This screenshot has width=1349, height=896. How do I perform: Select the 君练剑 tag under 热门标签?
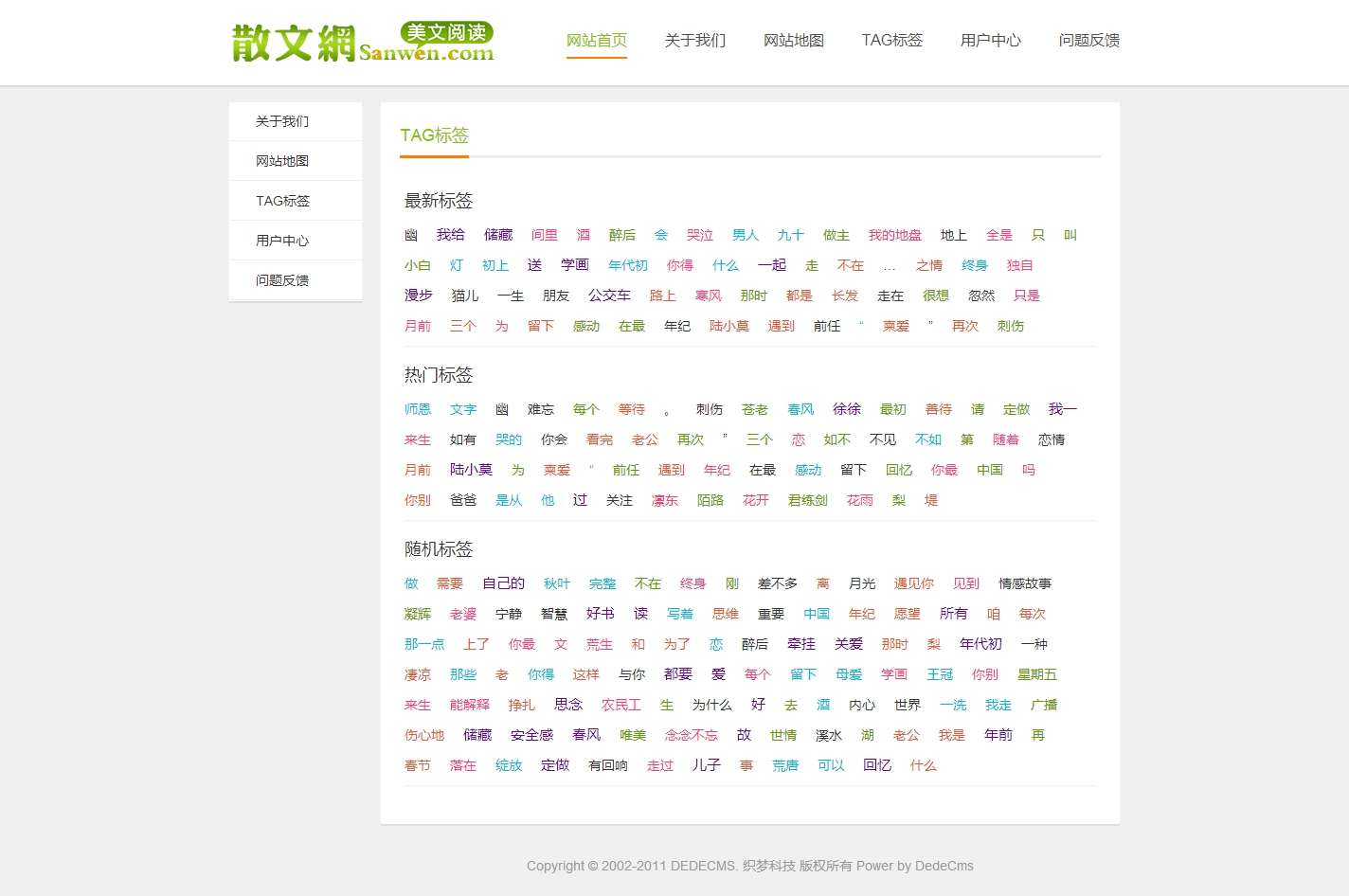pyautogui.click(x=807, y=500)
